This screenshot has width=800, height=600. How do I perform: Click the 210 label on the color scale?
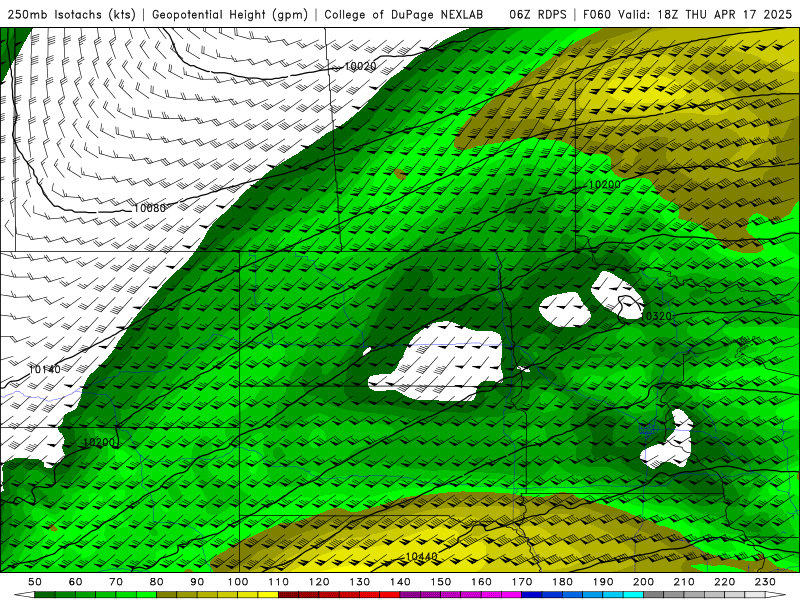[684, 582]
